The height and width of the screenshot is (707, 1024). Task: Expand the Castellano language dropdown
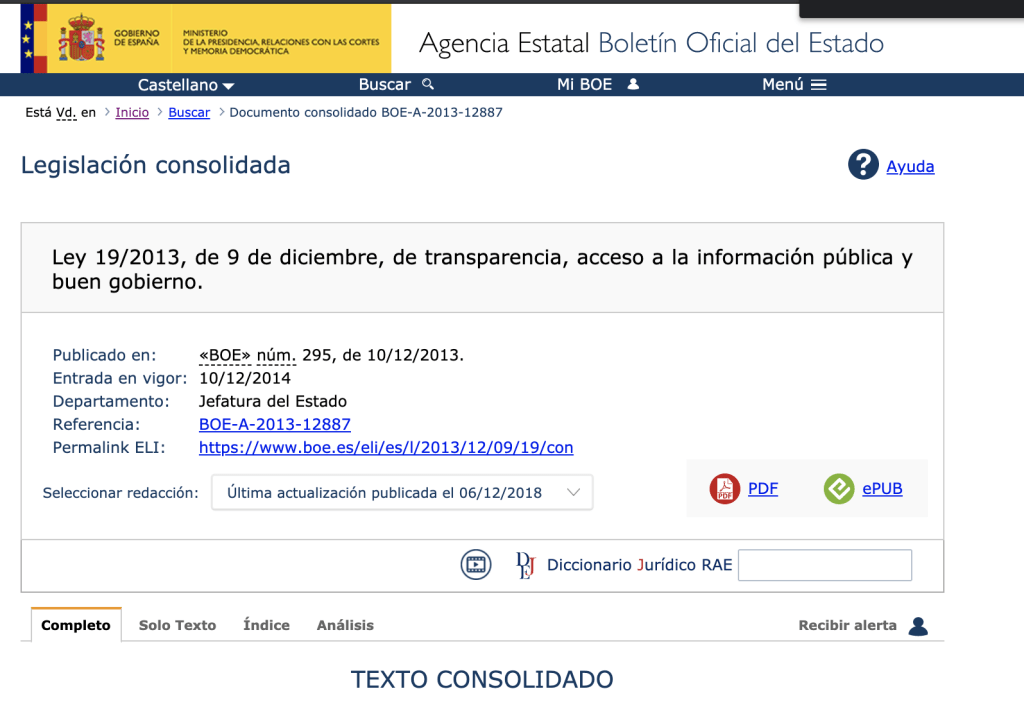[186, 85]
